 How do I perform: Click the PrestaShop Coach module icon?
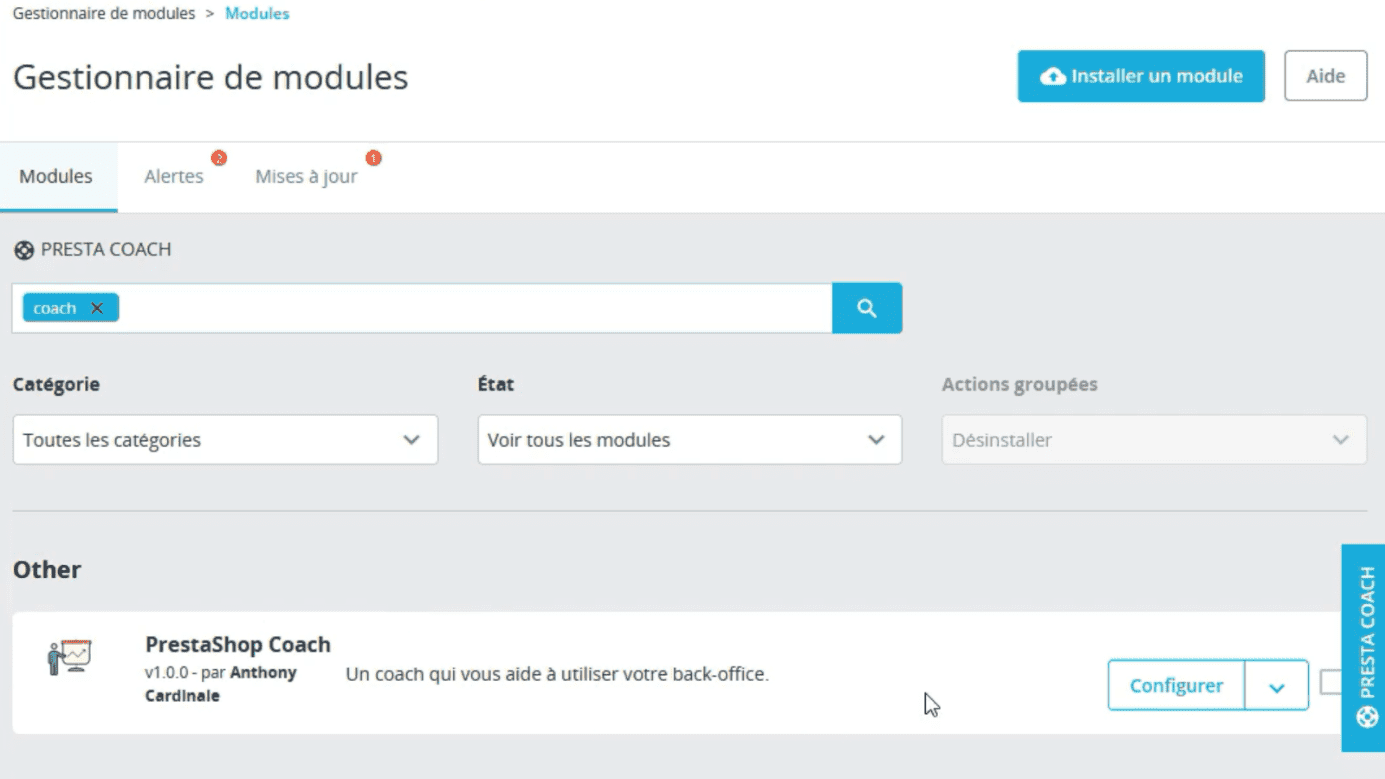click(x=70, y=656)
